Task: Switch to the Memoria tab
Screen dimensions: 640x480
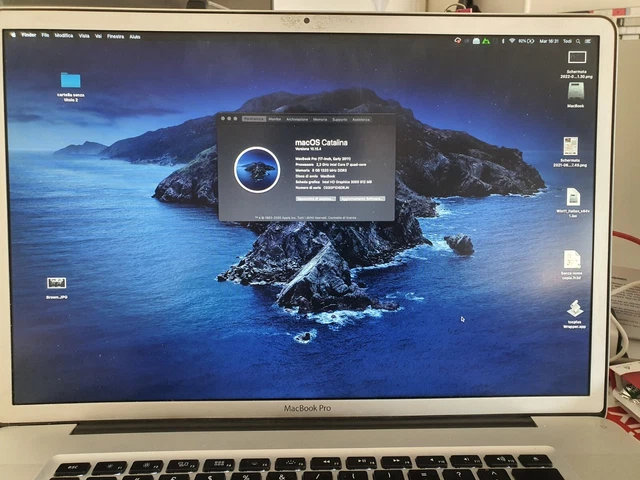Action: (x=320, y=120)
